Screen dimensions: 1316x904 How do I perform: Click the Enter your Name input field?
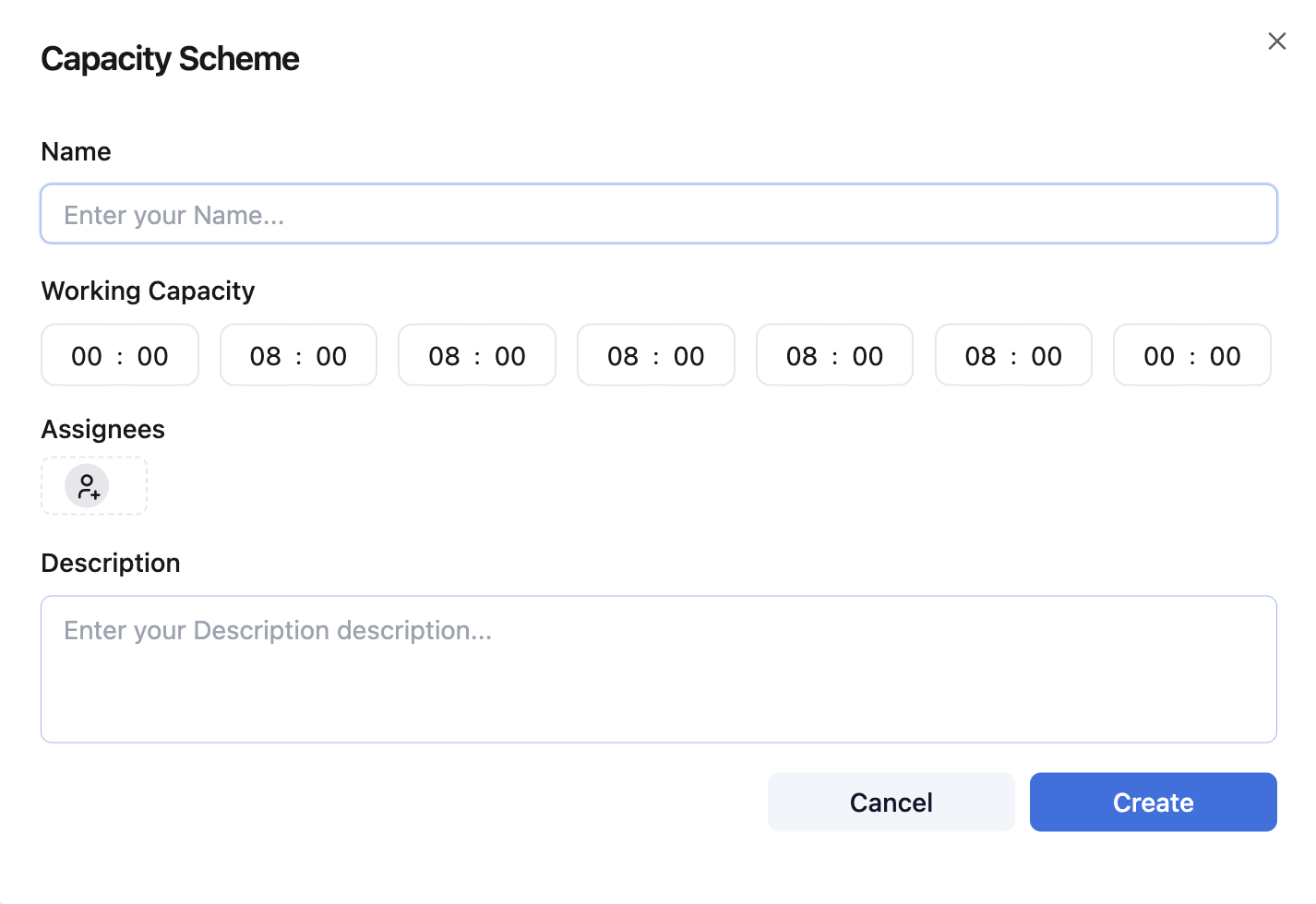[x=658, y=213]
